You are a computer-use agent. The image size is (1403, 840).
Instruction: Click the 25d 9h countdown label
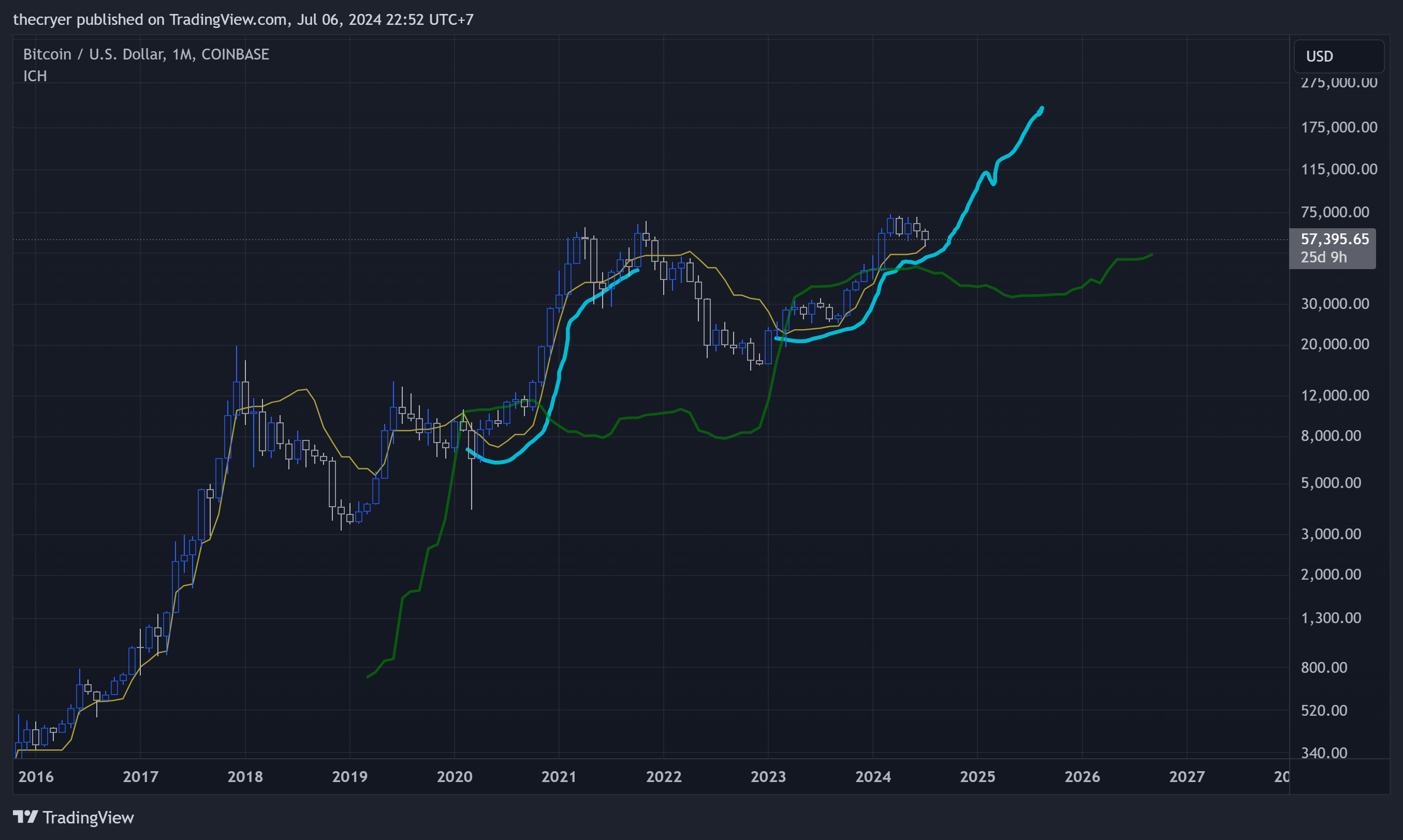click(x=1324, y=257)
